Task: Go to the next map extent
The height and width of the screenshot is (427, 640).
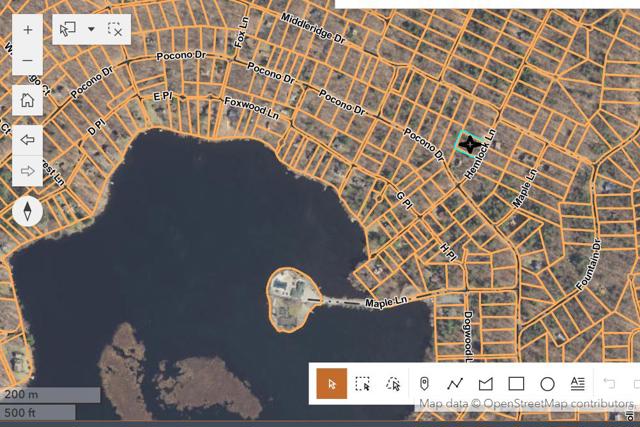Action: point(27,171)
